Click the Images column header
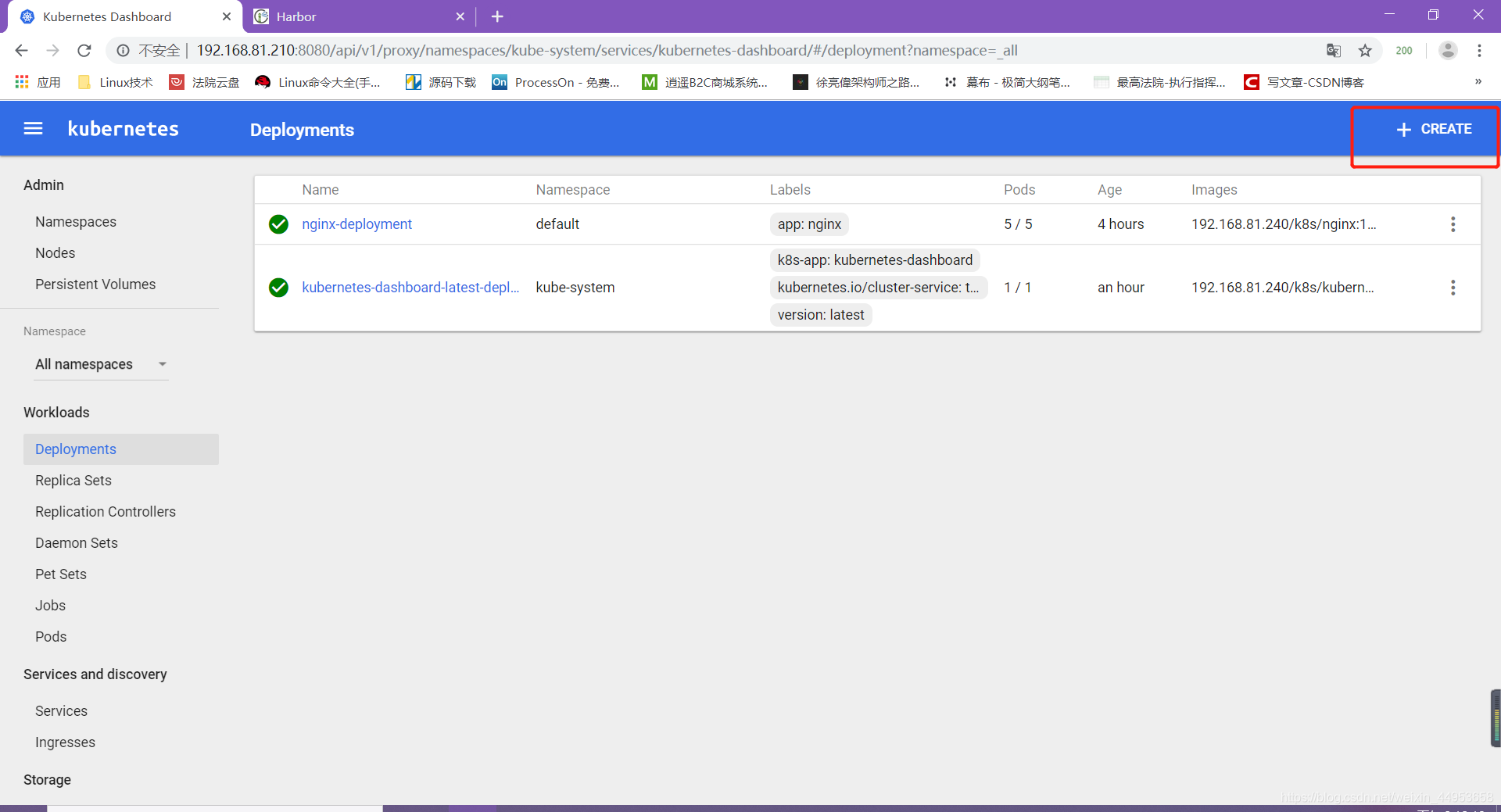 pyautogui.click(x=1214, y=190)
